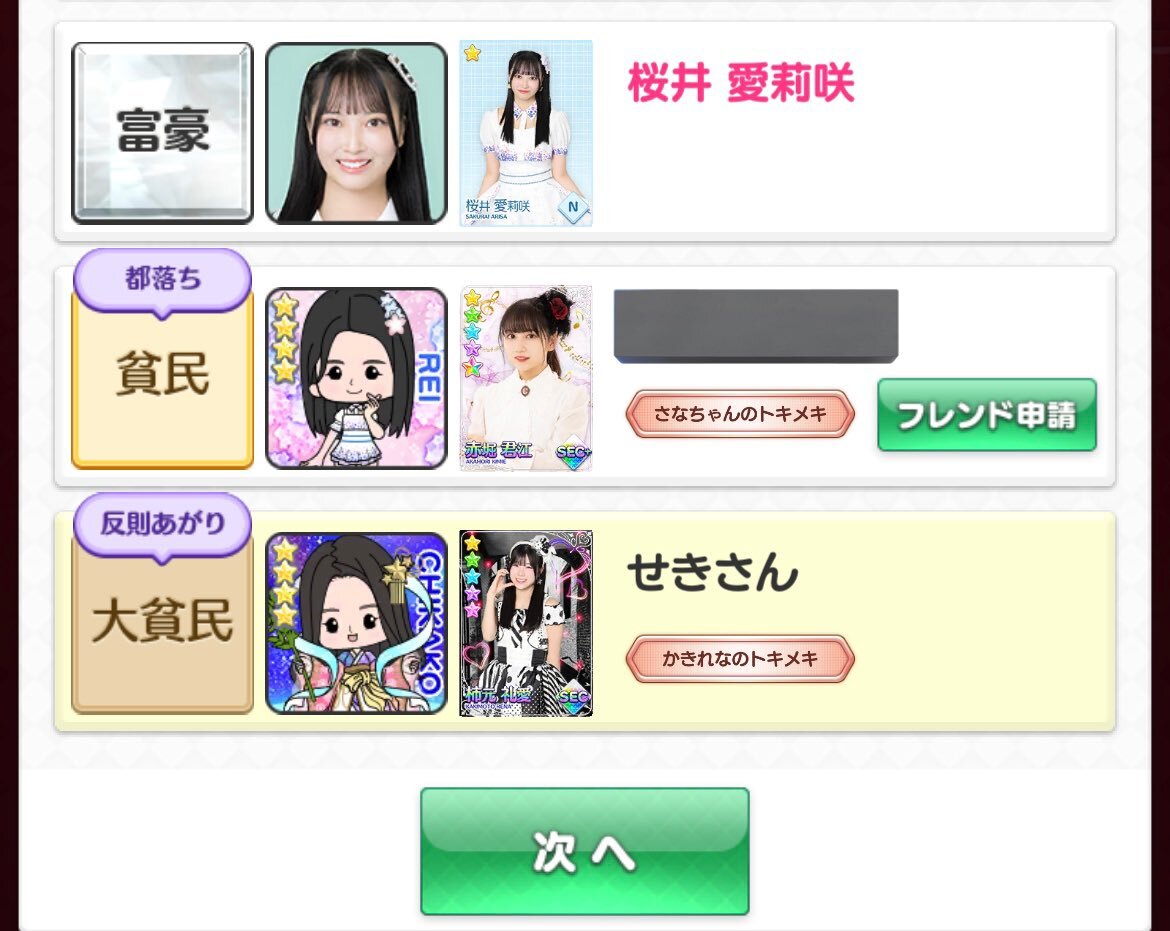View the 赤堀 君江 SEC+ card
This screenshot has height=931, width=1170.
pyautogui.click(x=526, y=378)
